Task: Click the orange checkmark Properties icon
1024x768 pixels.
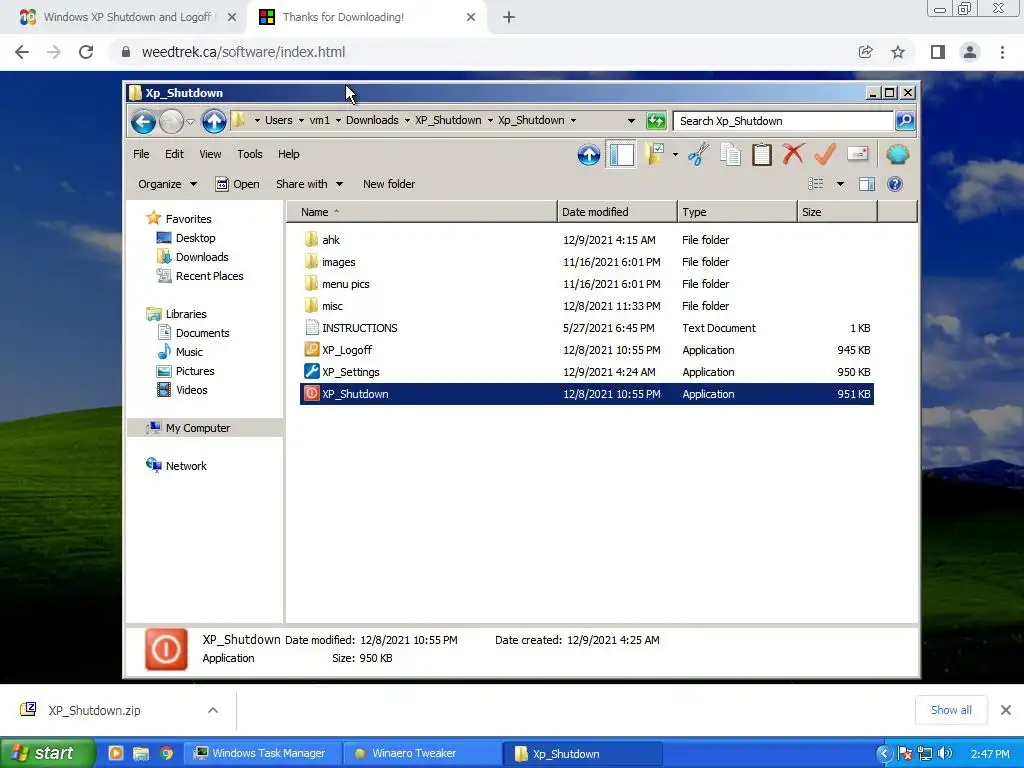Action: (x=825, y=155)
